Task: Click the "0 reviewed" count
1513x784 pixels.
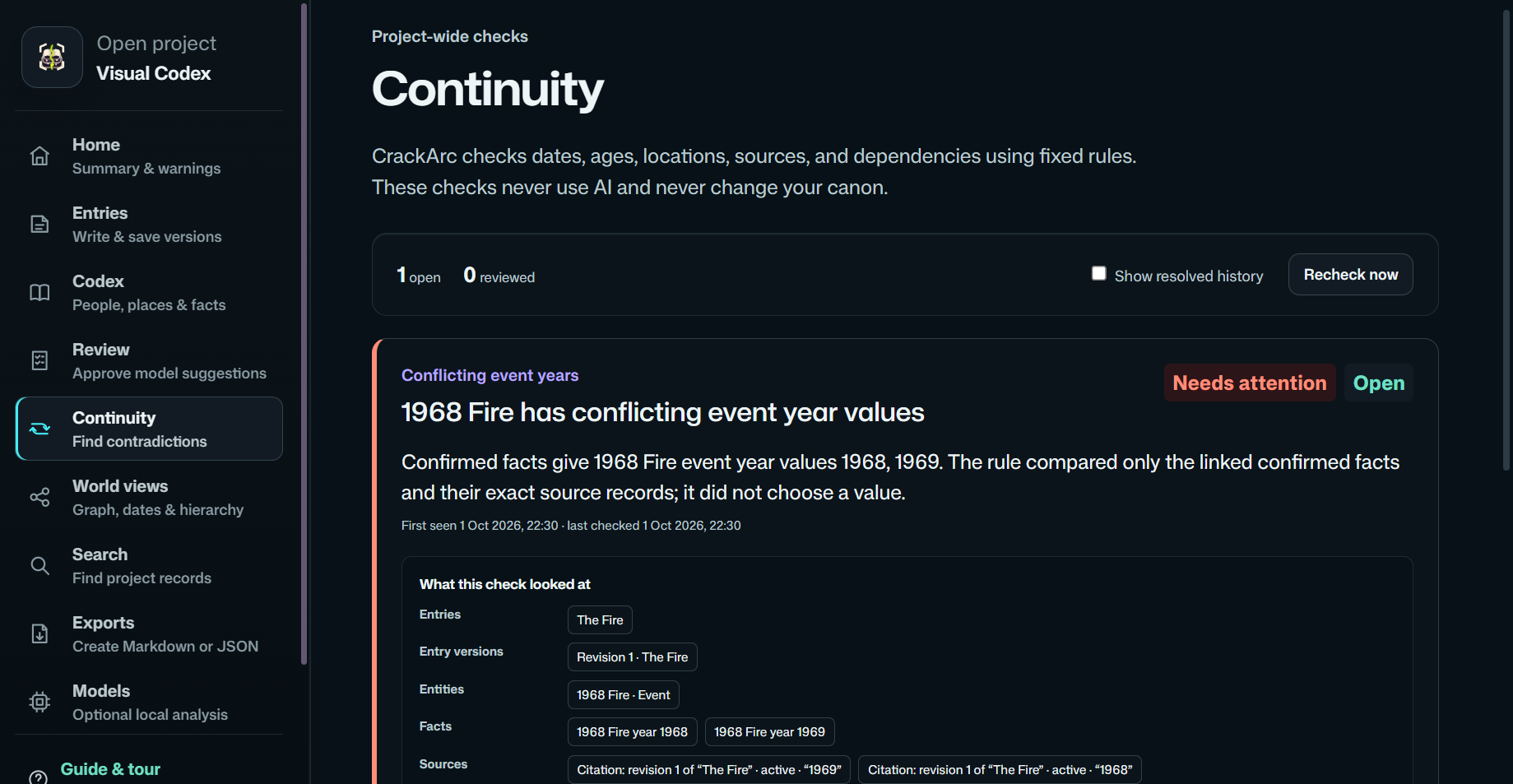Action: pos(499,276)
